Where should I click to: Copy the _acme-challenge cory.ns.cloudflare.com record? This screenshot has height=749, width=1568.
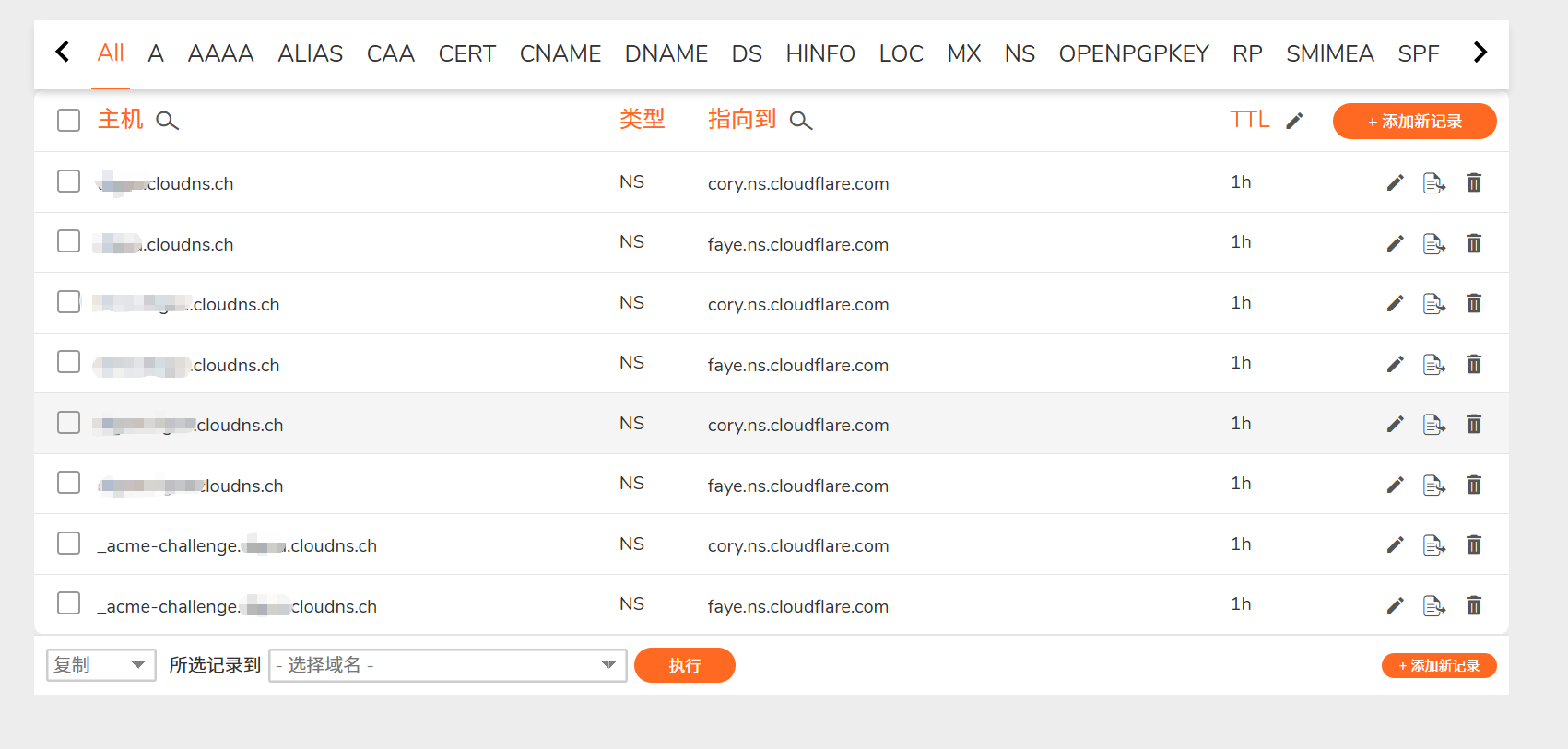[1433, 545]
